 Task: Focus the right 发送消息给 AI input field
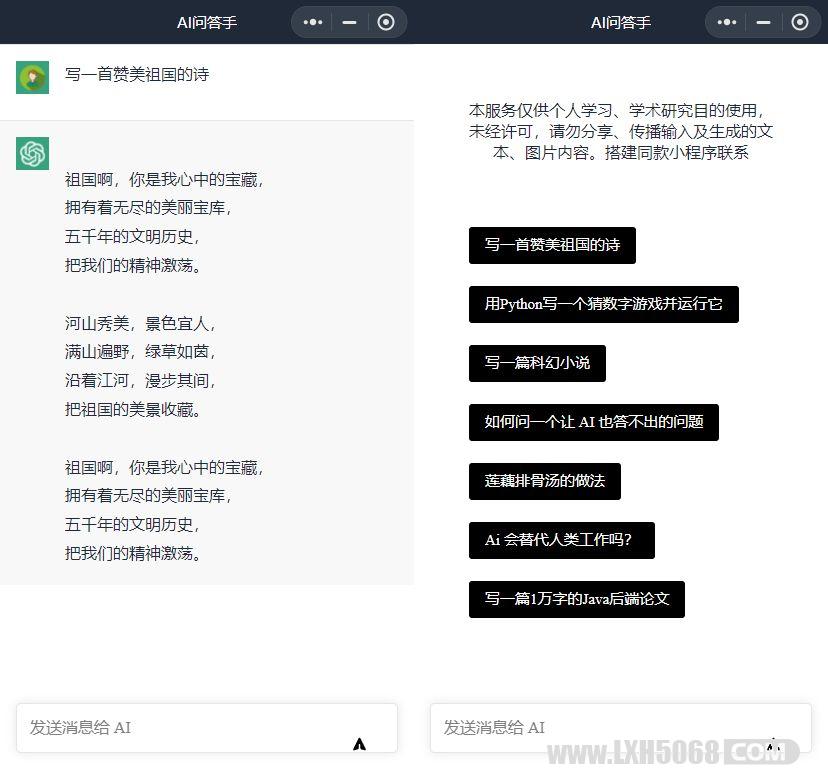tap(621, 728)
